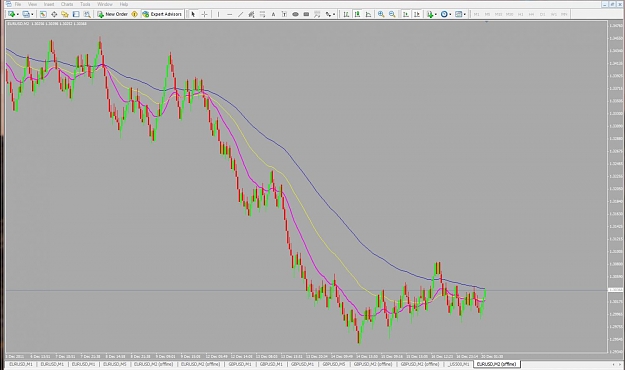
Task: Toggle chart auto scroll
Action: [406, 14]
